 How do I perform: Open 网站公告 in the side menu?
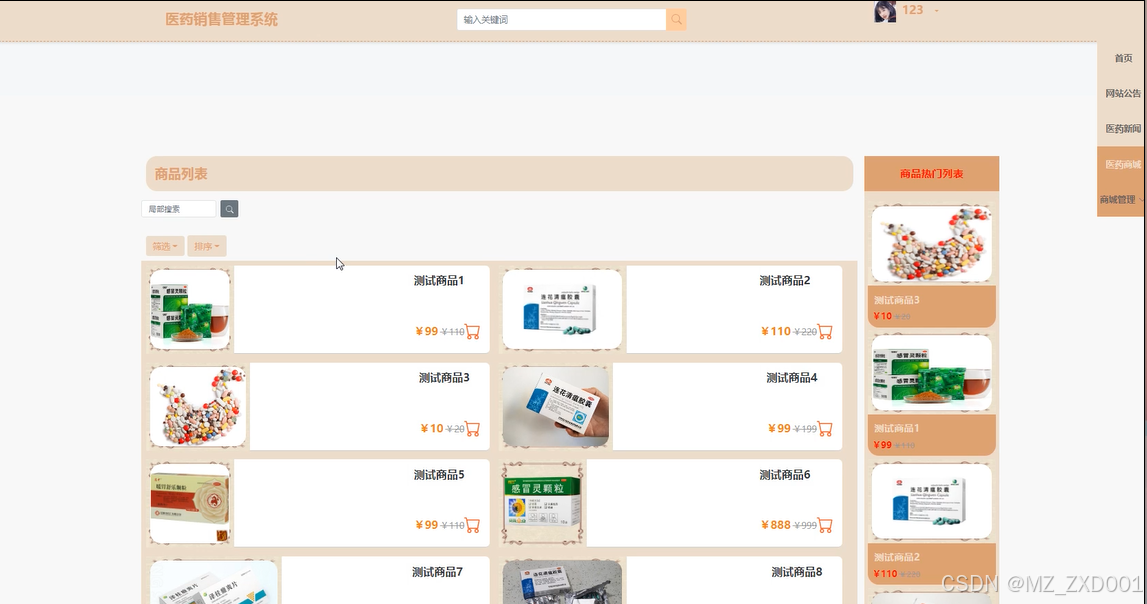[1123, 94]
